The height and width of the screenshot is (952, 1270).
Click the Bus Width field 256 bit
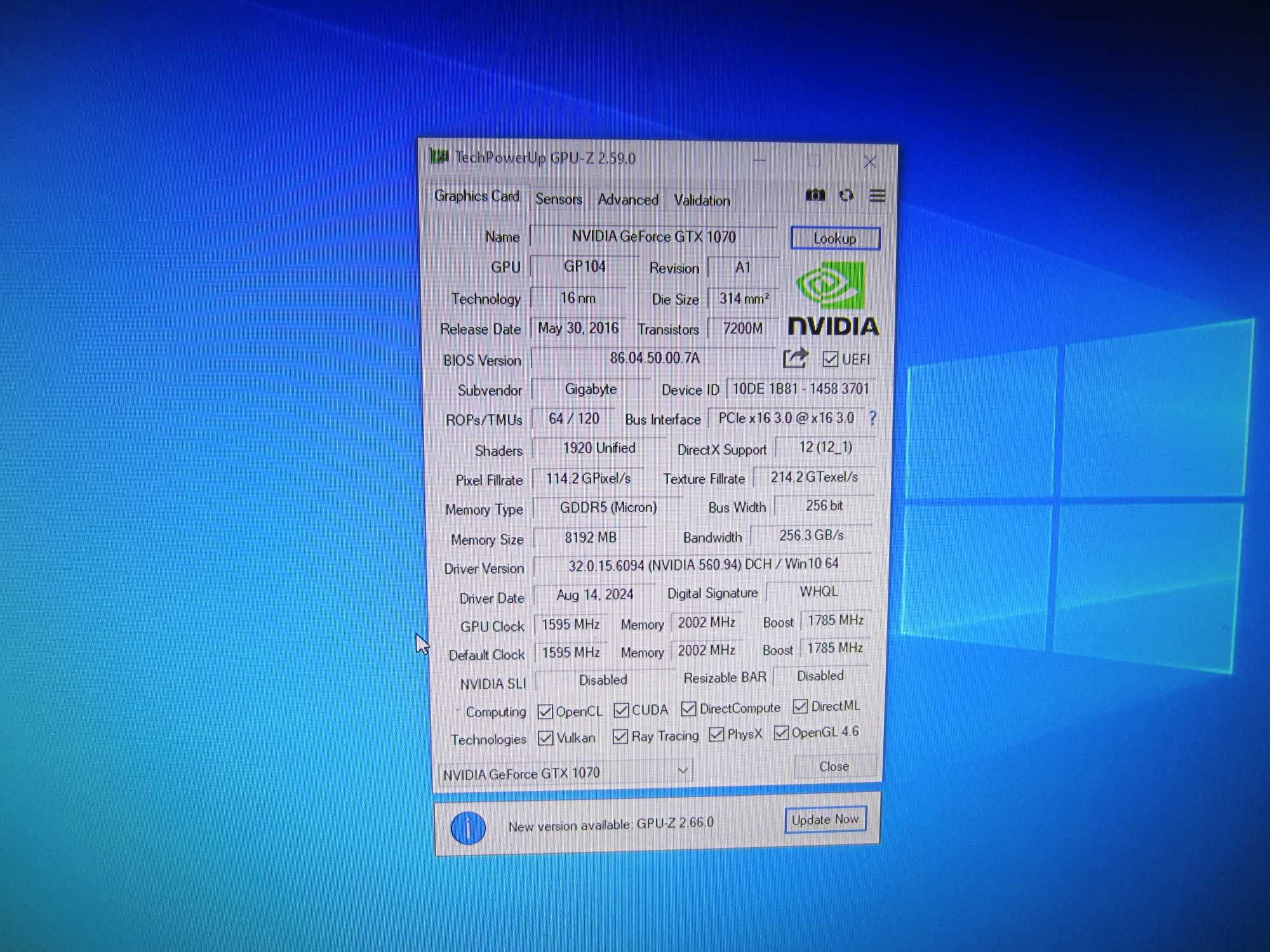point(824,506)
